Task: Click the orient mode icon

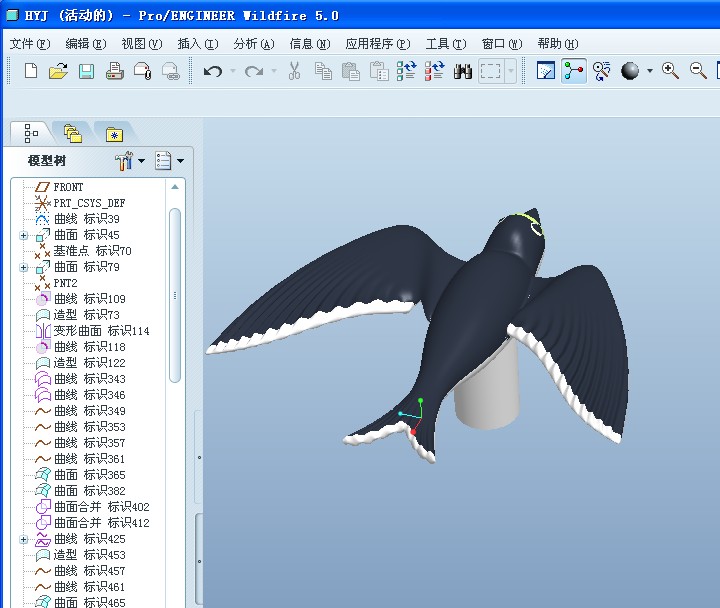Action: point(602,71)
